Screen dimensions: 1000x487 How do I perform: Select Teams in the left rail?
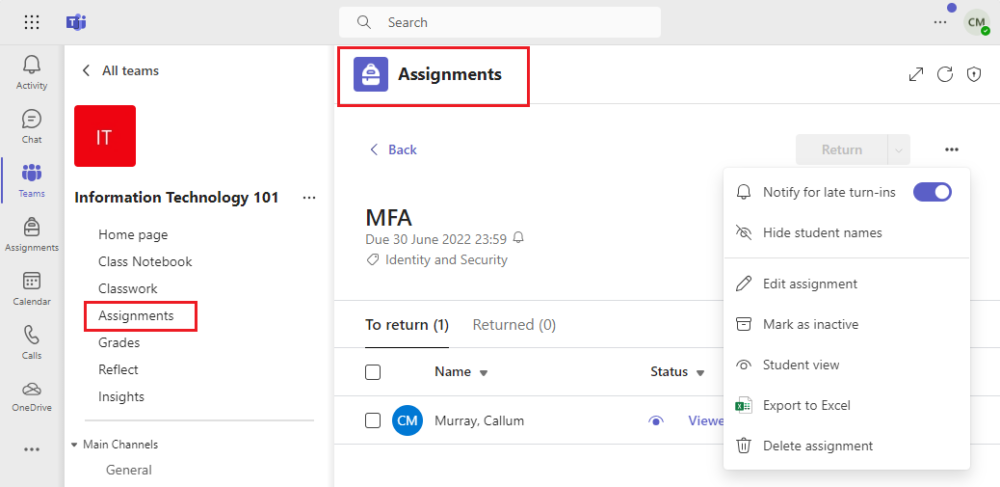[31, 180]
